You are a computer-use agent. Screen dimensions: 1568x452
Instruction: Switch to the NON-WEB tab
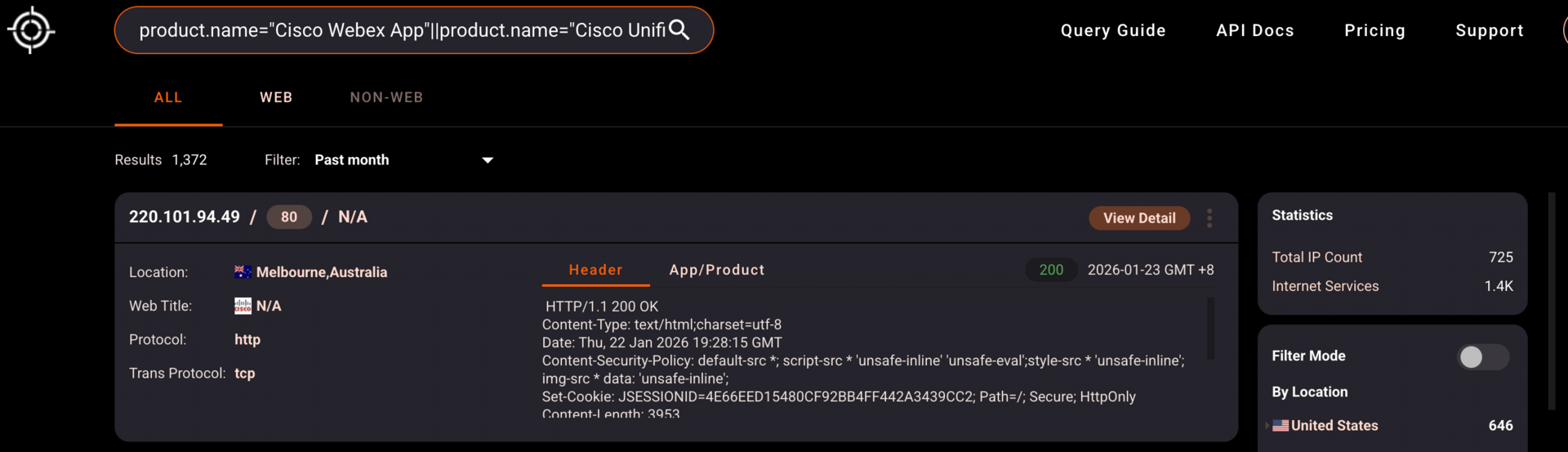[x=386, y=97]
